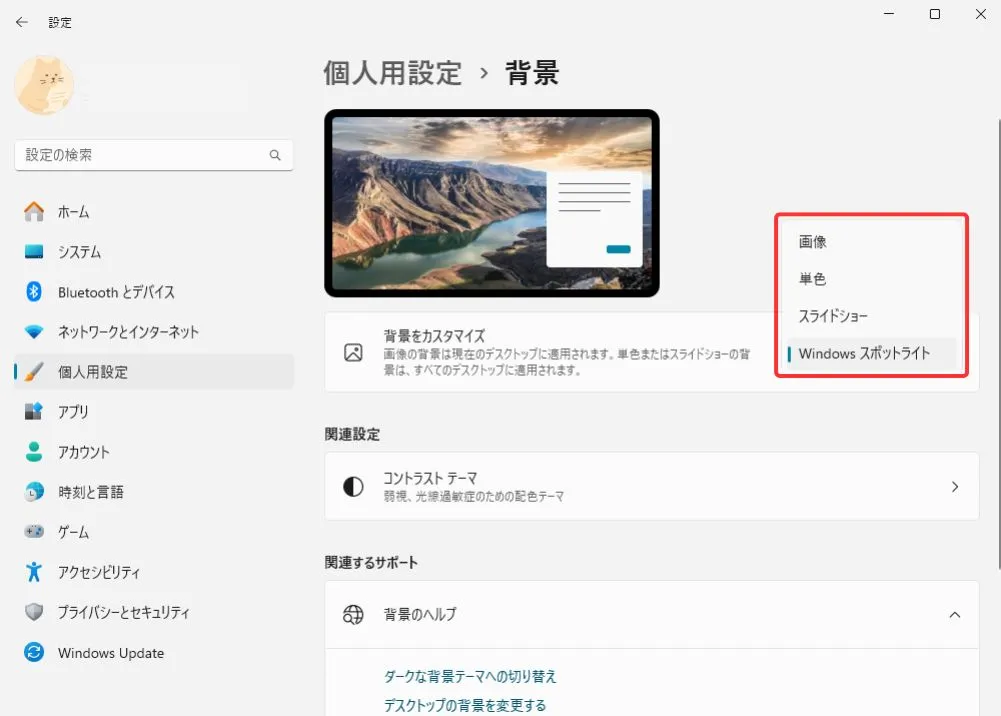Click the 設定の検索 search field
1001x716 pixels.
pos(154,155)
